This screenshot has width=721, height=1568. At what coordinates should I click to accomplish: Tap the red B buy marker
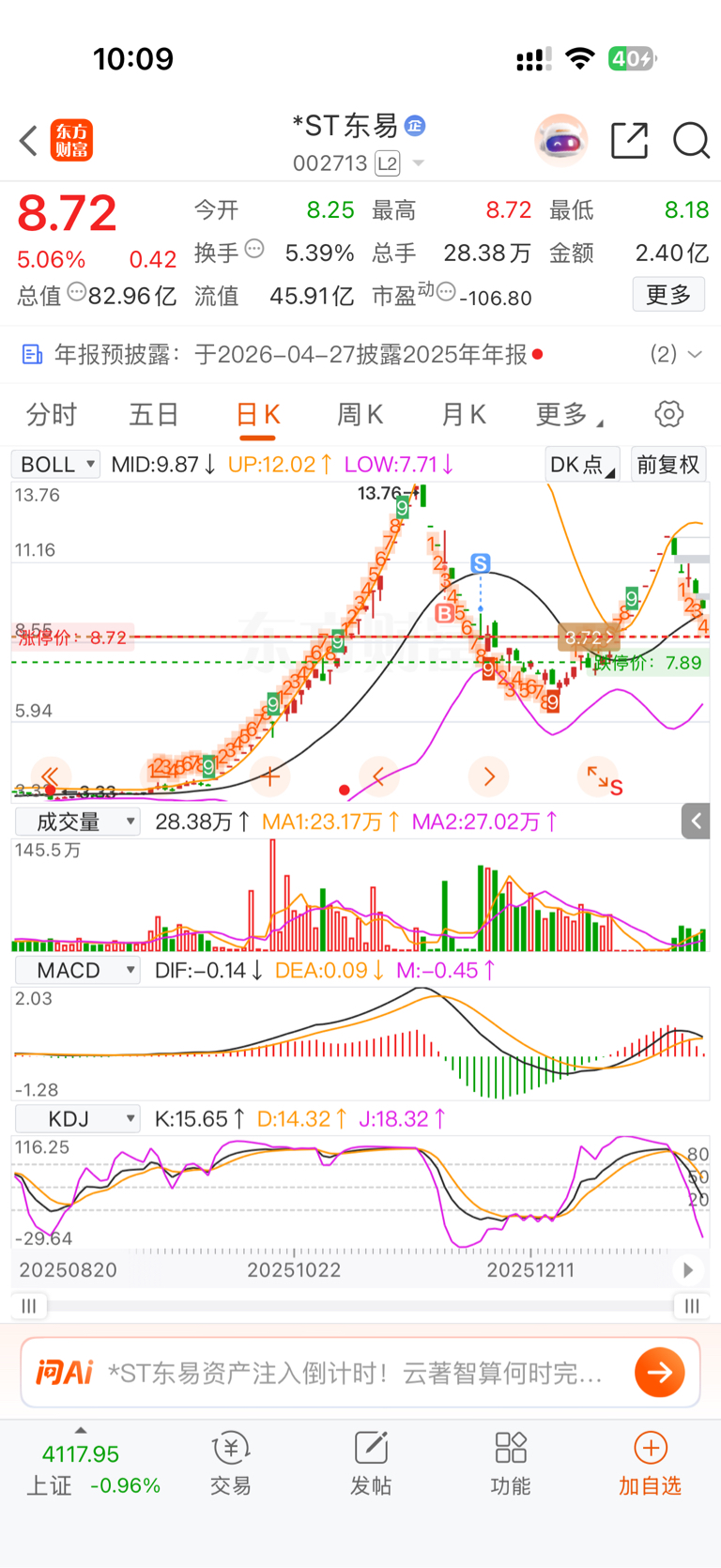(x=444, y=613)
